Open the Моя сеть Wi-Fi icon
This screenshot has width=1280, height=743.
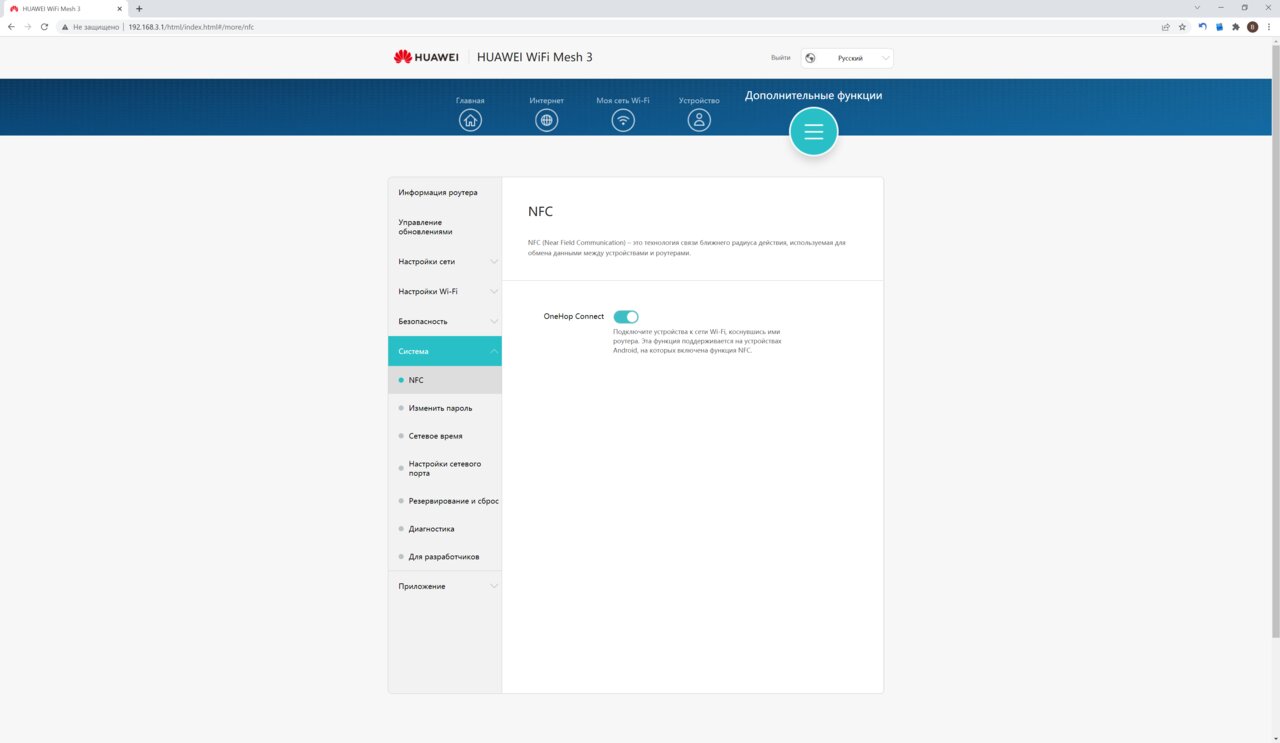pos(623,120)
